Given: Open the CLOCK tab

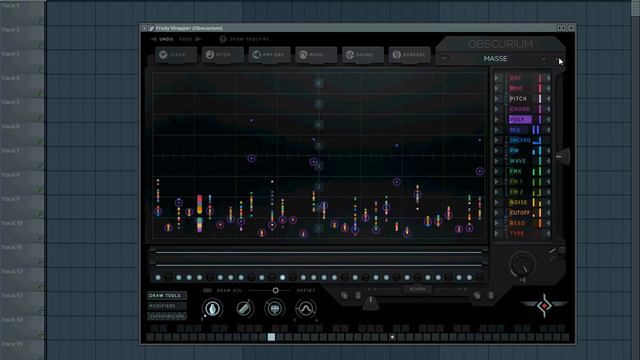Looking at the screenshot, I should click(176, 55).
